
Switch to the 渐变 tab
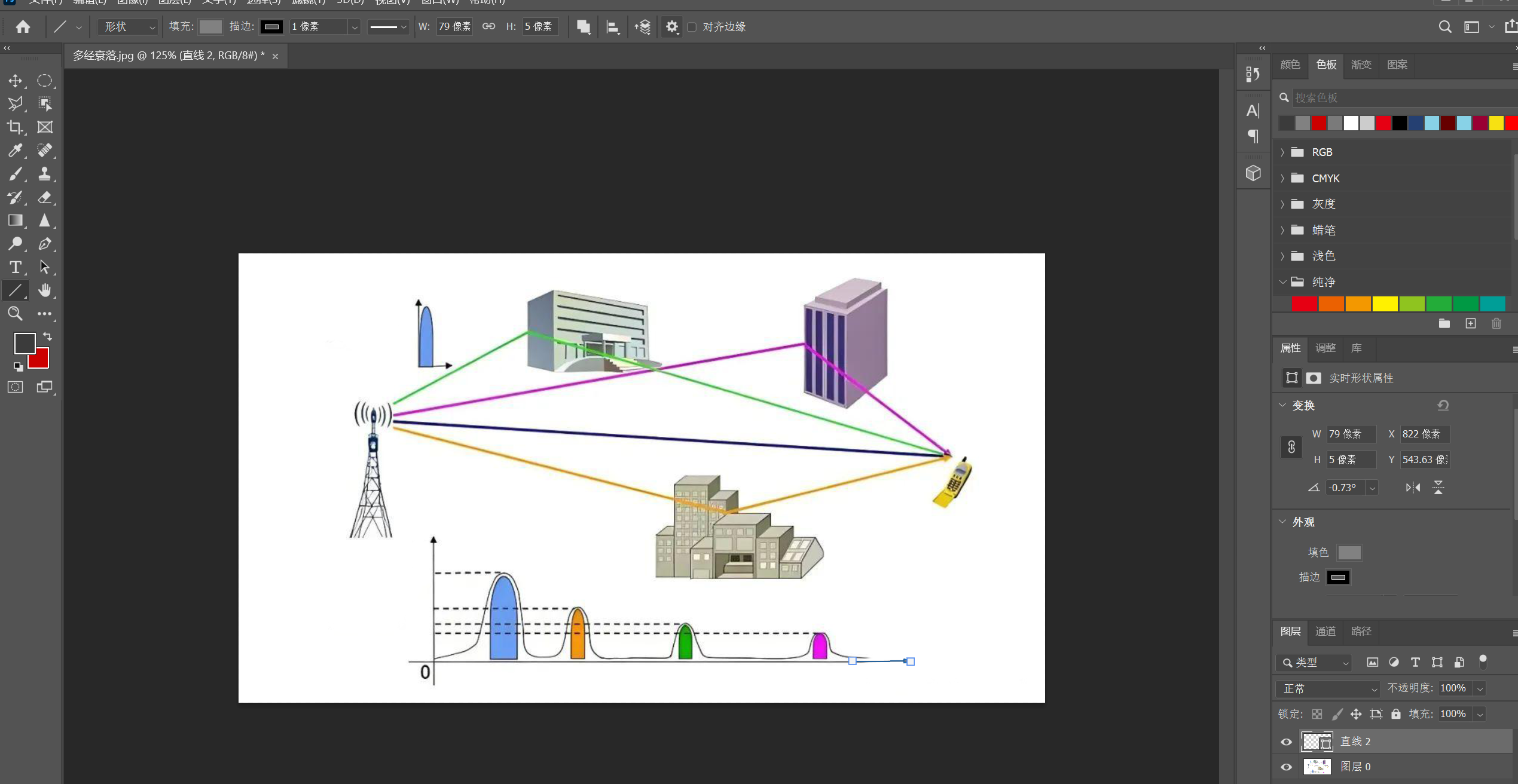tap(1361, 65)
